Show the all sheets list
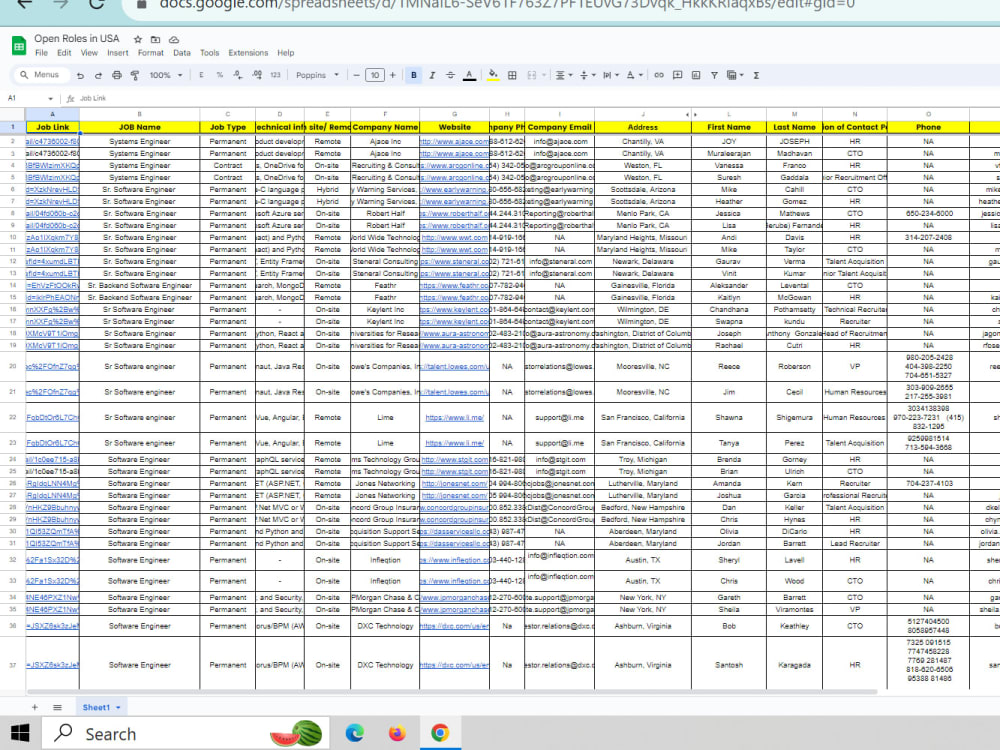 pyautogui.click(x=57, y=707)
